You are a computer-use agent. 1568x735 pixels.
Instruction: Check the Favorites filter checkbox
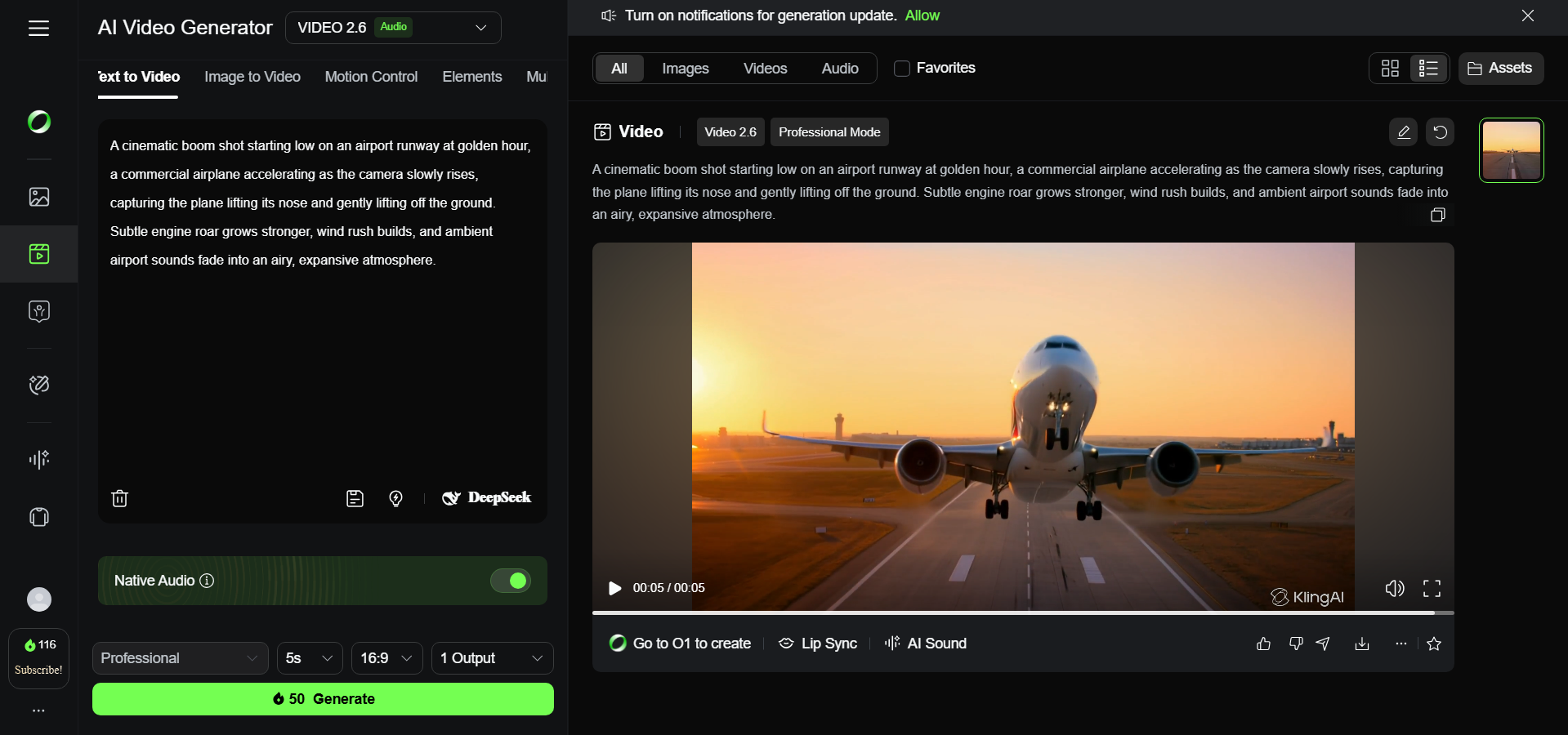coord(902,69)
